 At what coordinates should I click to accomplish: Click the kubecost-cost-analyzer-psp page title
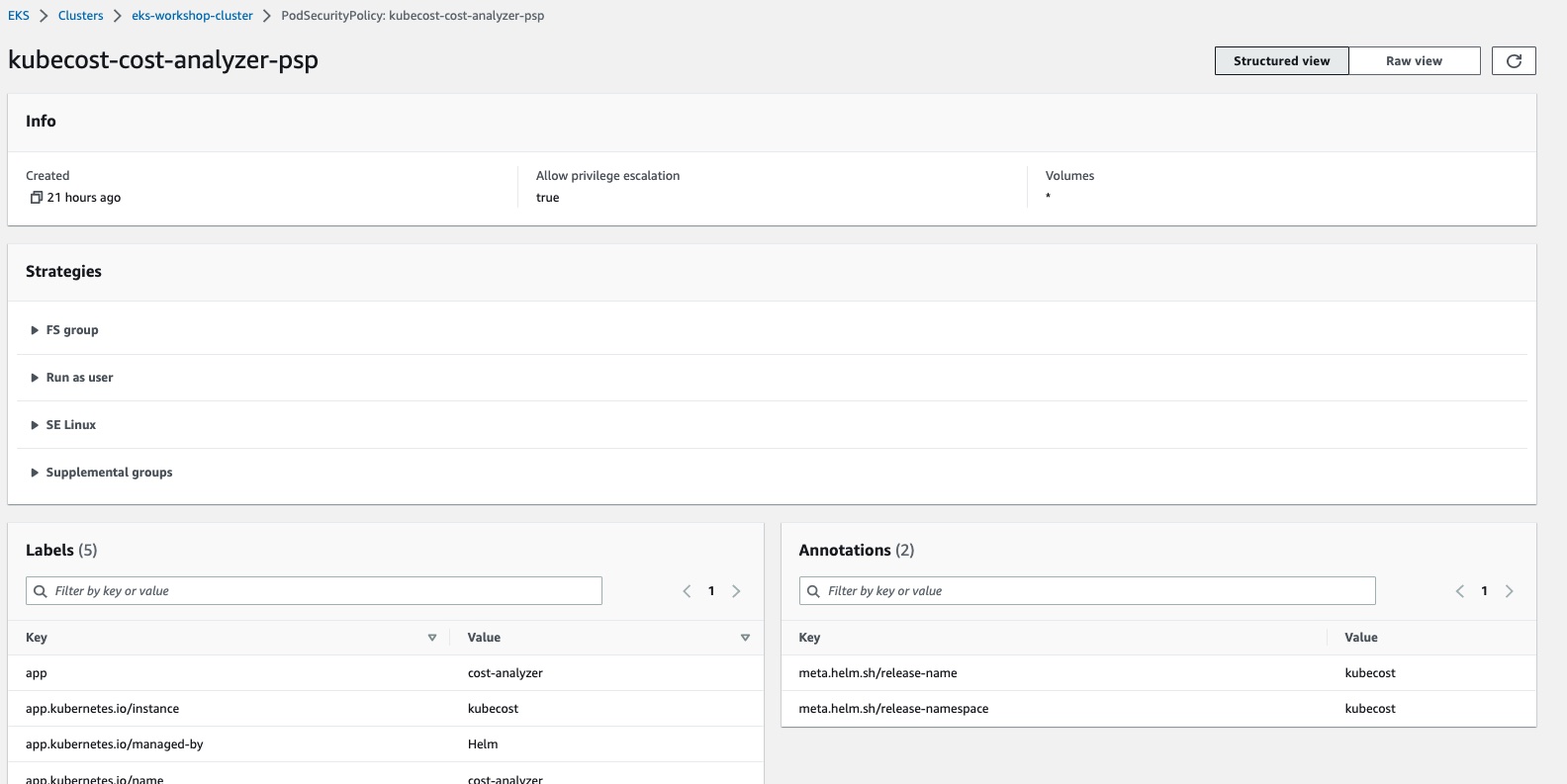coord(163,60)
